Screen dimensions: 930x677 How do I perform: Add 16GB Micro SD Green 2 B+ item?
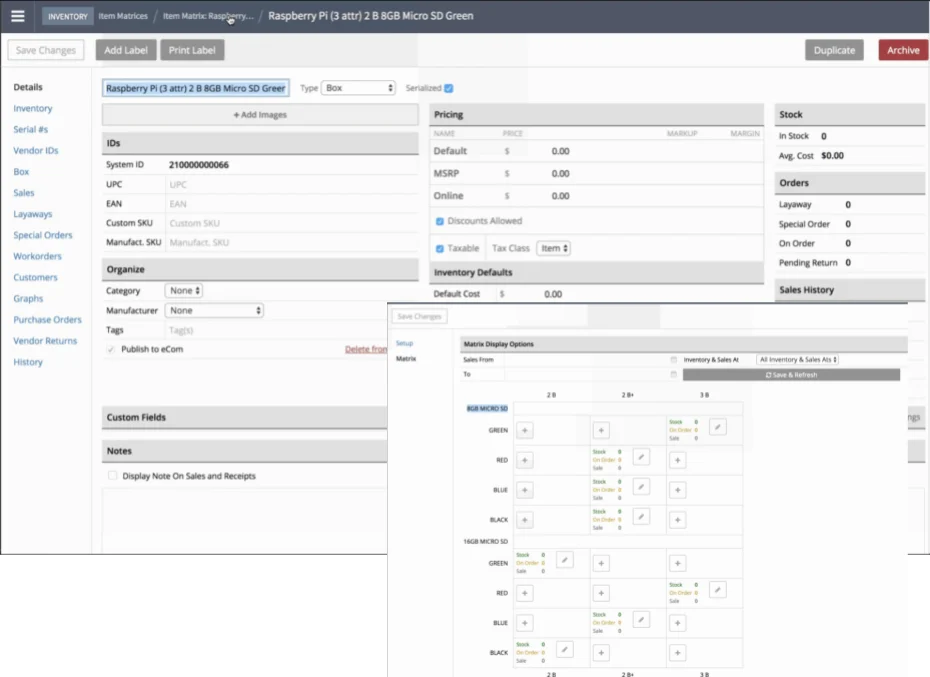601,563
